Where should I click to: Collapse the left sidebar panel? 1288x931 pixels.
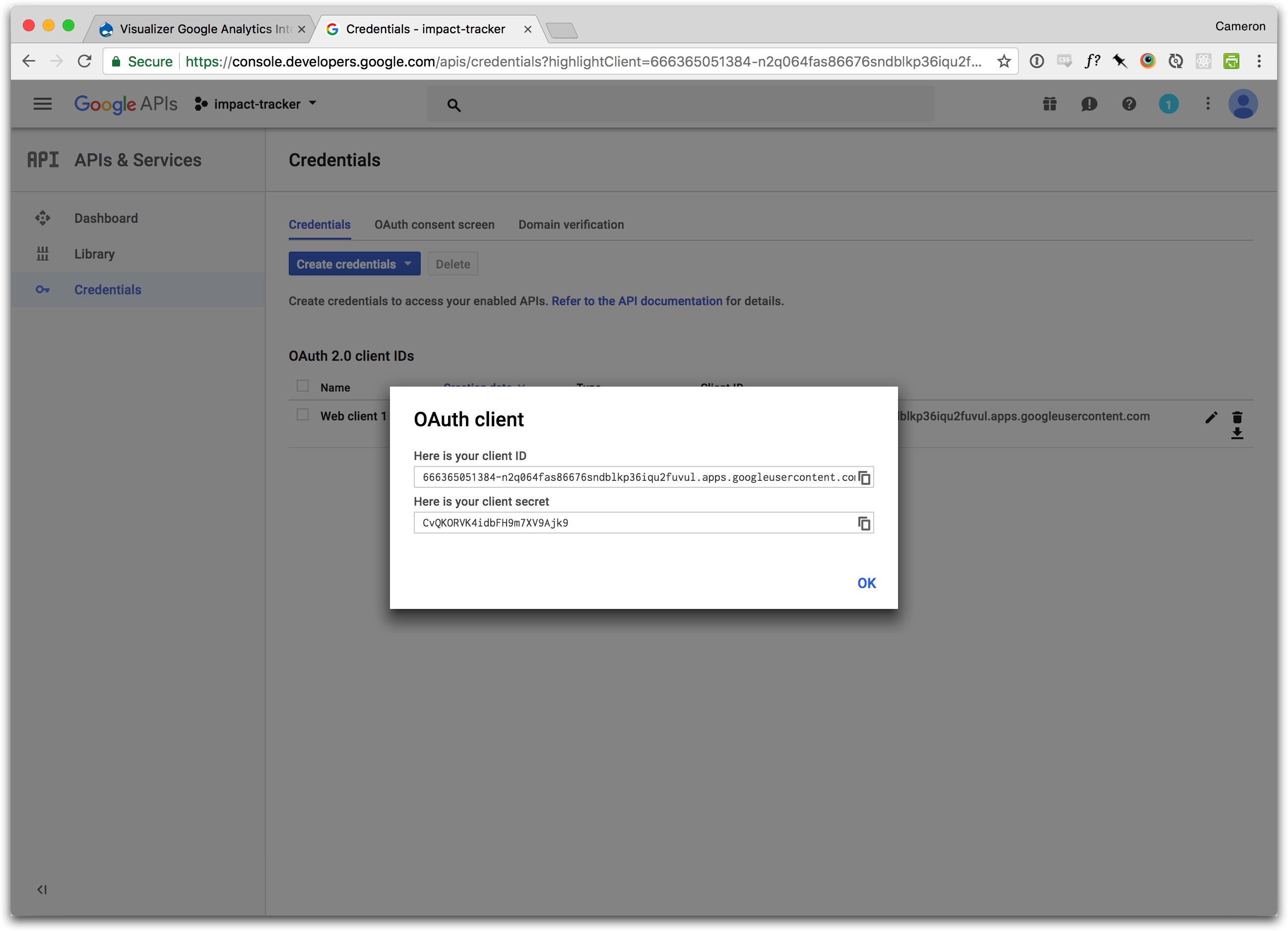click(x=42, y=889)
